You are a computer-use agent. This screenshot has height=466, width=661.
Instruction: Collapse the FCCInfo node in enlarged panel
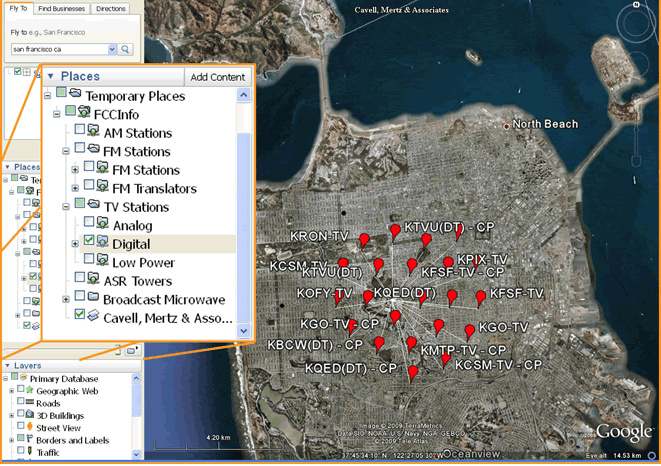(x=57, y=114)
